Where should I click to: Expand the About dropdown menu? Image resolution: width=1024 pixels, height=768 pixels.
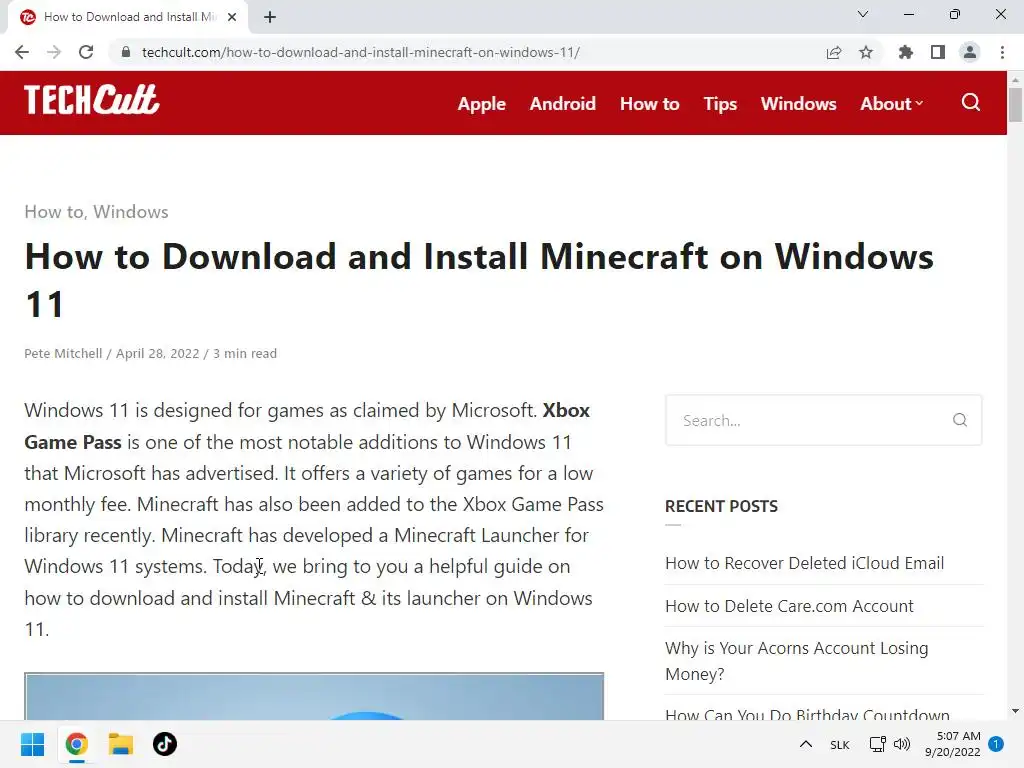click(x=891, y=103)
